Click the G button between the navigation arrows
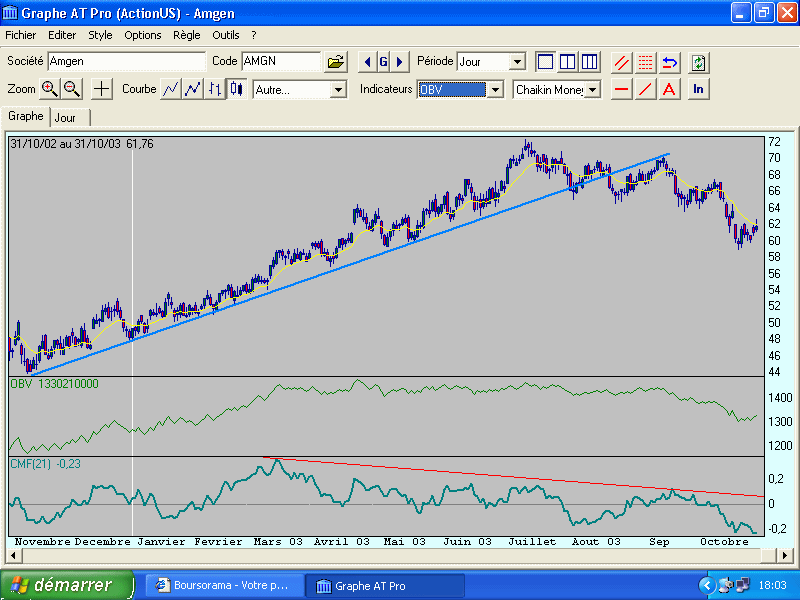This screenshot has height=600, width=800. (384, 62)
